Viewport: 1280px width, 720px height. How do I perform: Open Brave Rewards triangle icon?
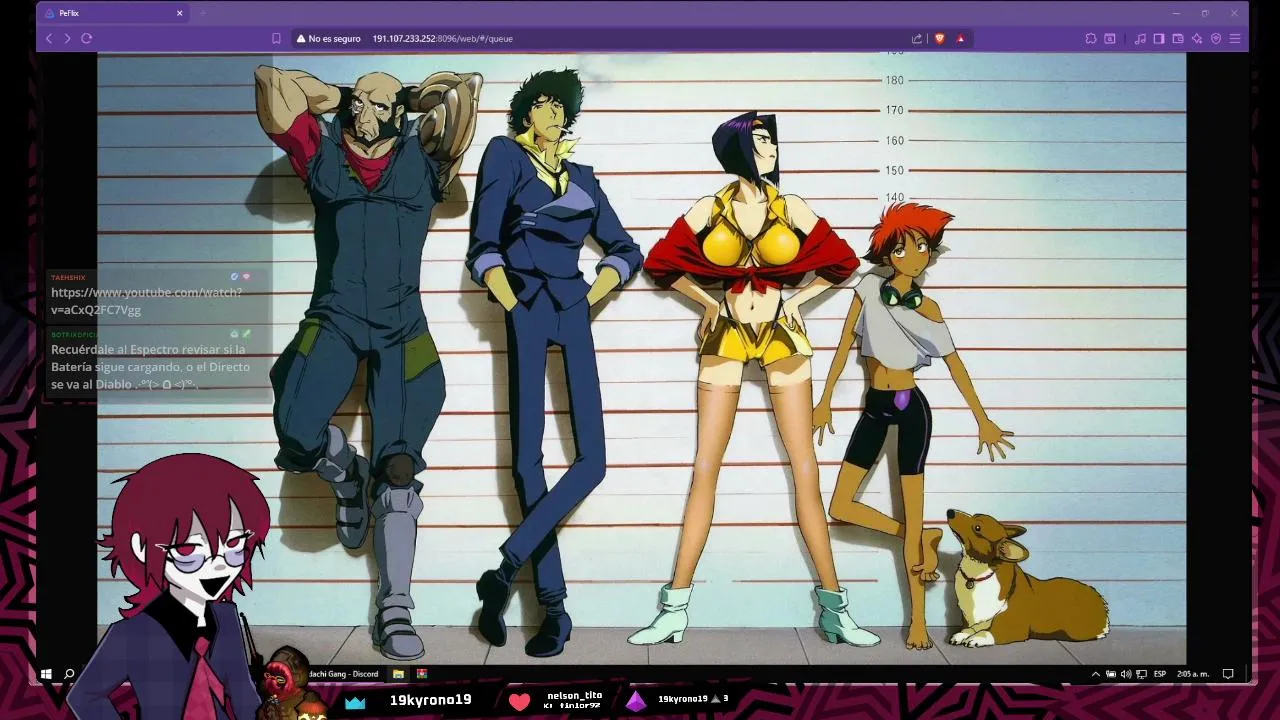tap(960, 38)
